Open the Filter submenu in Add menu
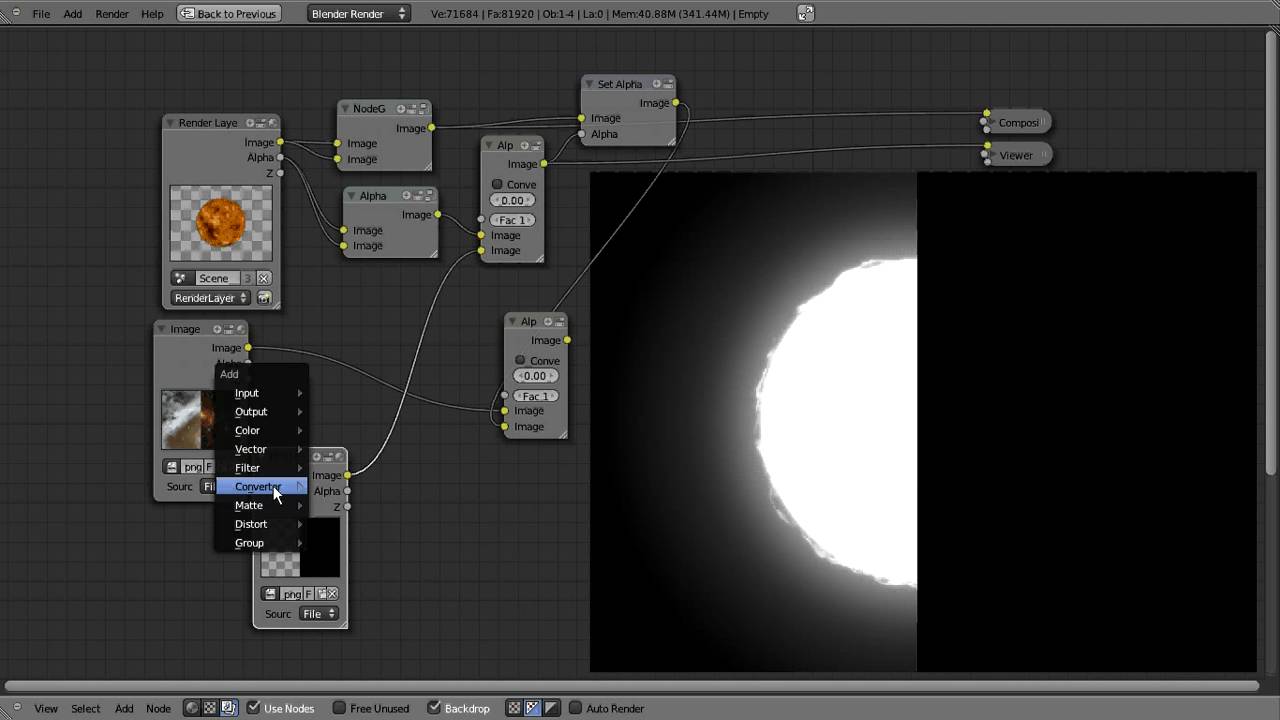The height and width of the screenshot is (720, 1280). pyautogui.click(x=262, y=468)
